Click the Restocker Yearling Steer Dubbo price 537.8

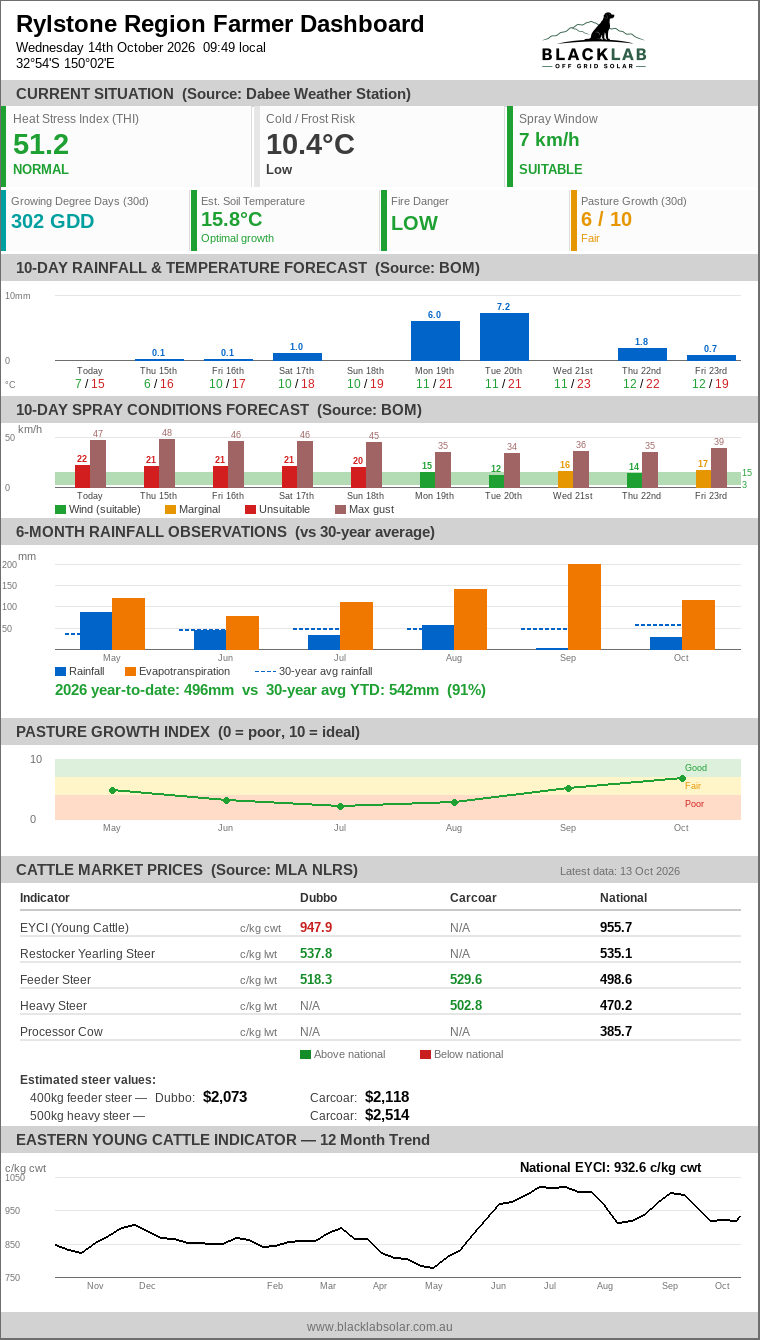(x=316, y=953)
